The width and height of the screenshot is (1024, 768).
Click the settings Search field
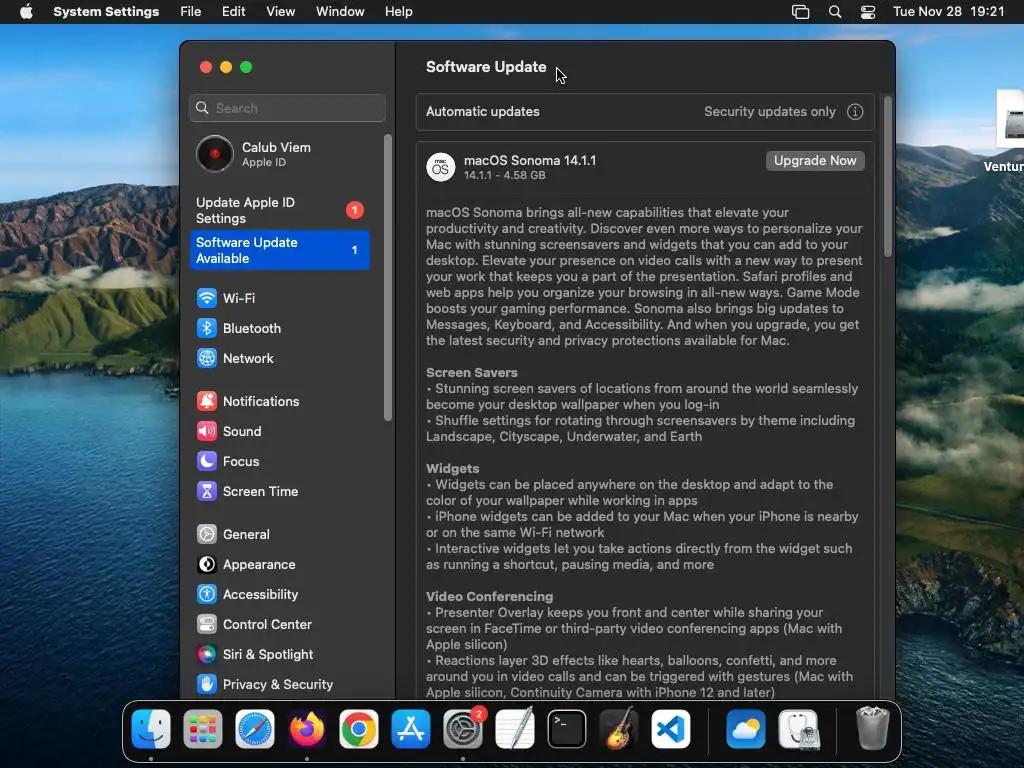click(x=287, y=108)
